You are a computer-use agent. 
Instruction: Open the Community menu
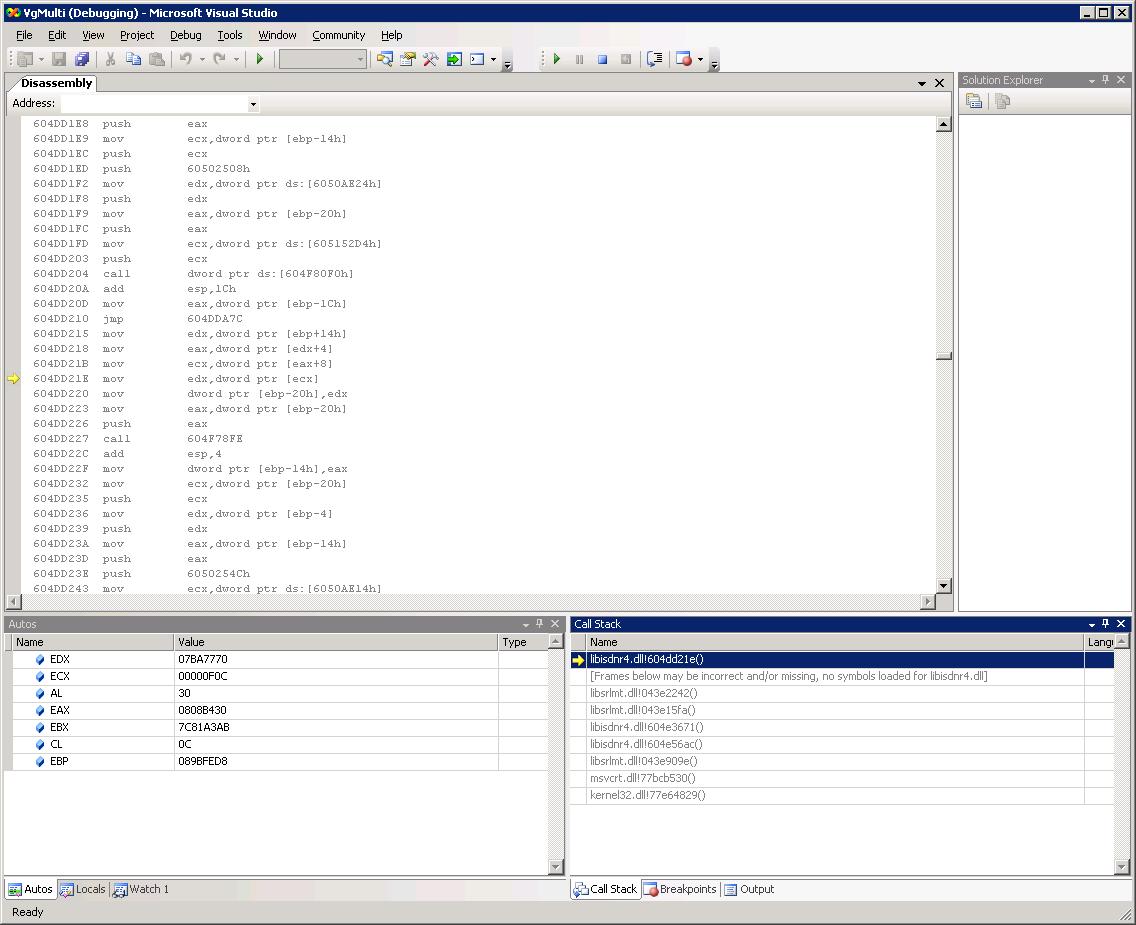point(338,35)
